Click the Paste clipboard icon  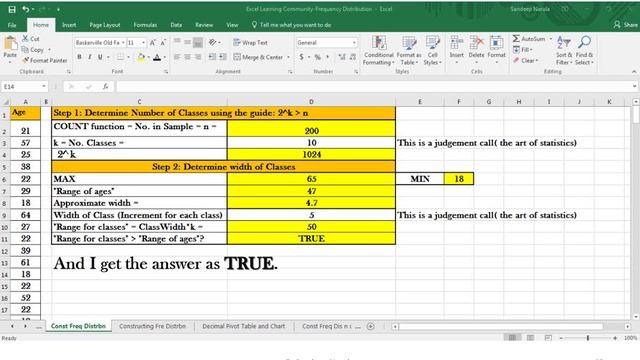click(x=10, y=44)
